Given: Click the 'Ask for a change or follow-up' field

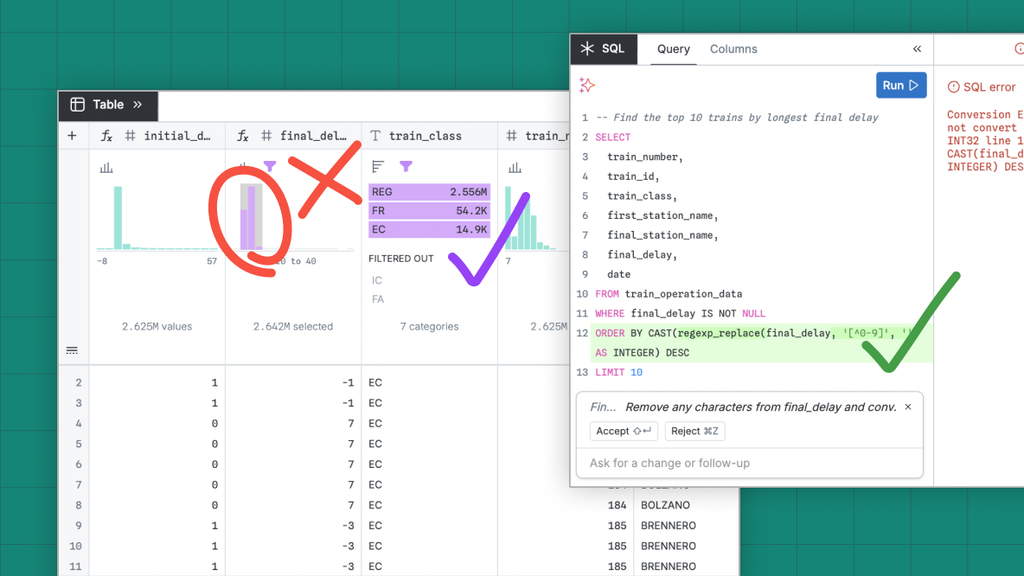Looking at the screenshot, I should point(750,463).
